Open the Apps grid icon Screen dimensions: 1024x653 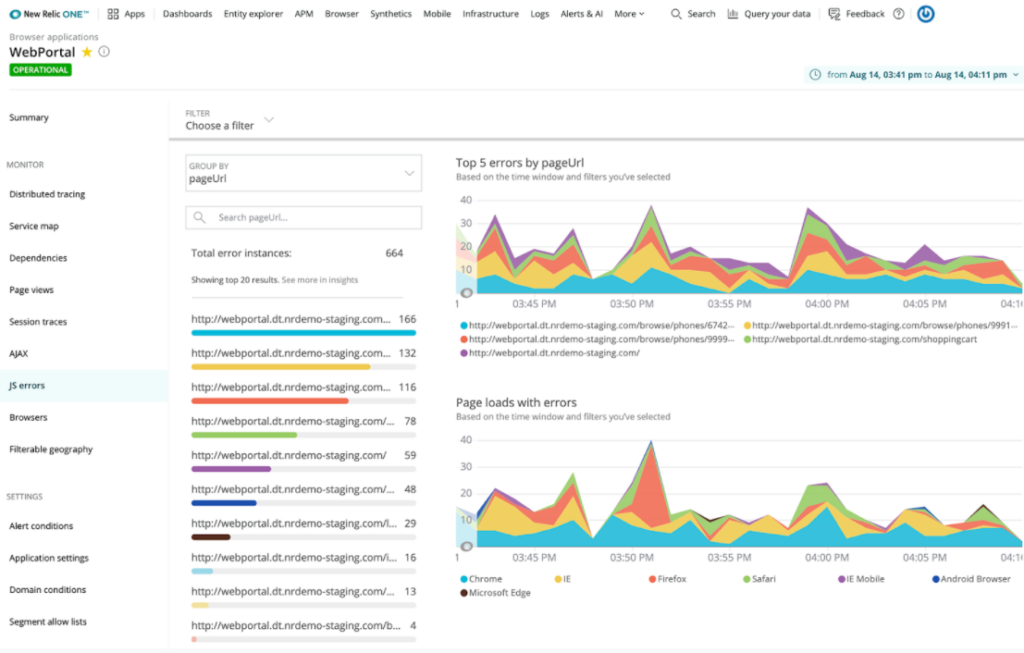113,14
